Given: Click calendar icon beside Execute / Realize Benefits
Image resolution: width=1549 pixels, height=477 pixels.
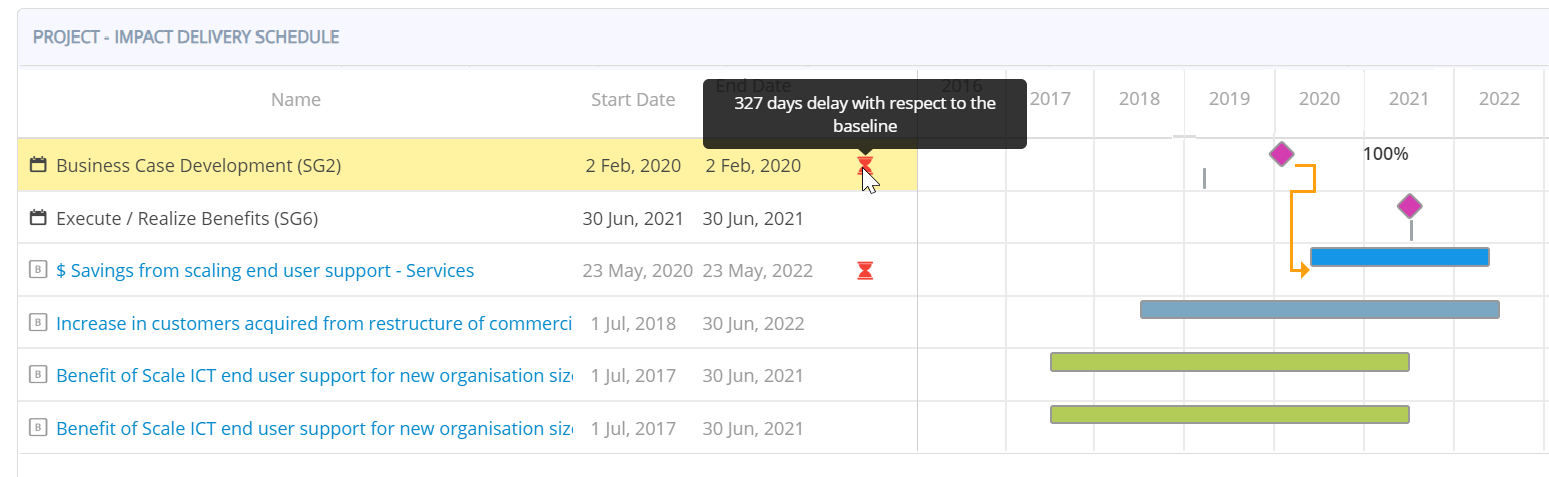Looking at the screenshot, I should tap(39, 218).
